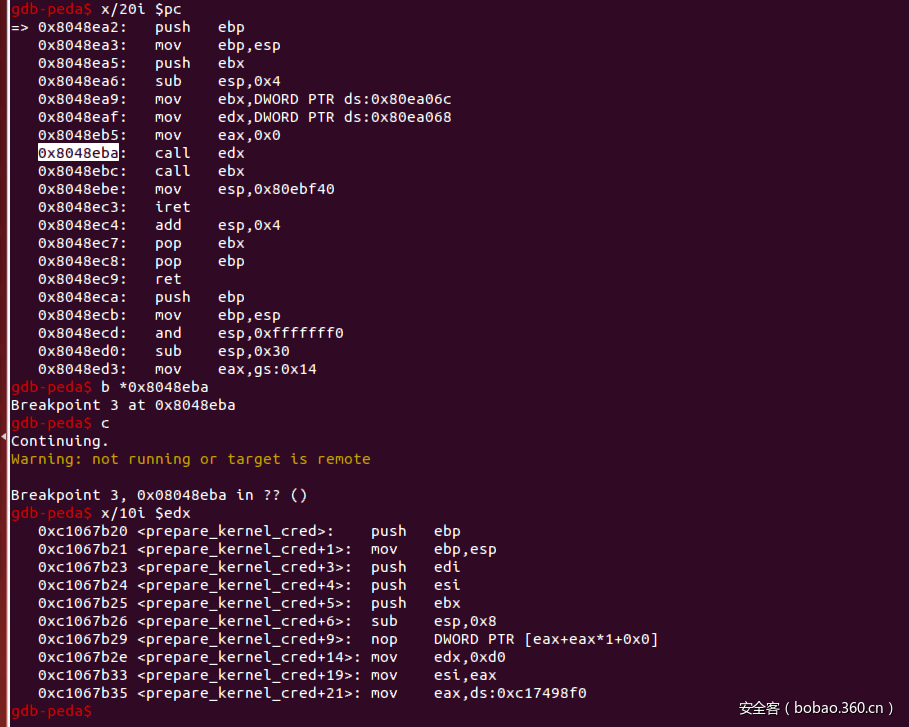The width and height of the screenshot is (909, 727).
Task: Click the 'and esp,0xfffffff0' instruction
Action: 249,333
